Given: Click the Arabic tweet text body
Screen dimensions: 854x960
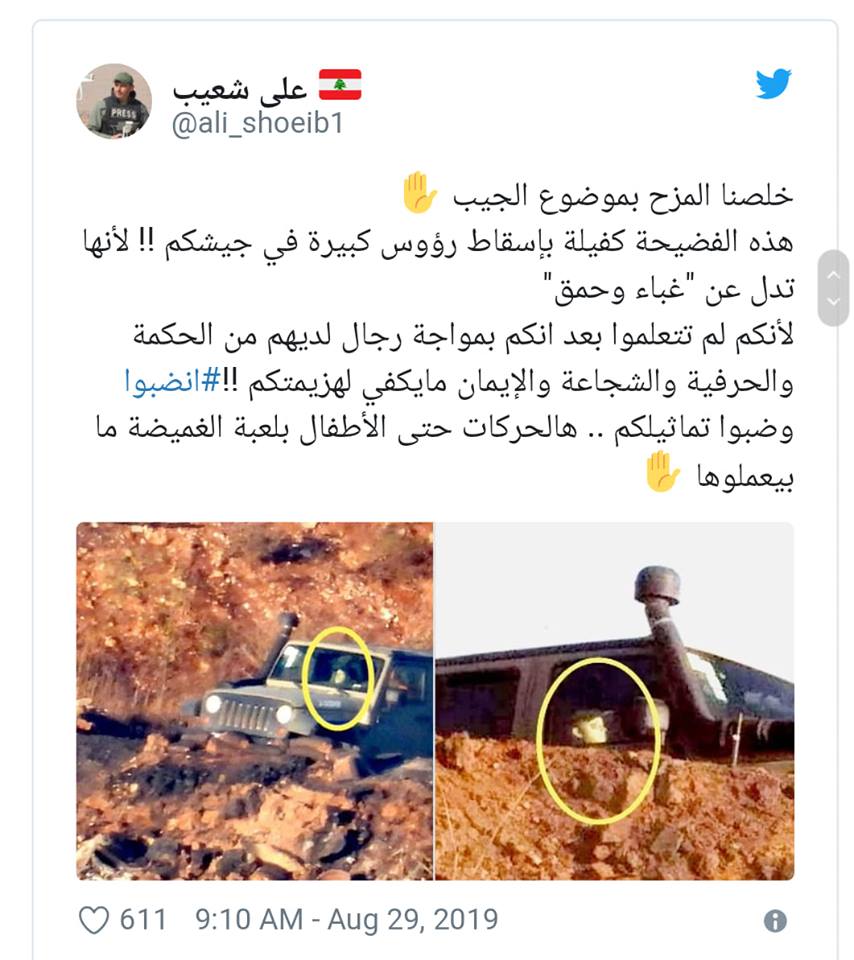Looking at the screenshot, I should (x=438, y=335).
